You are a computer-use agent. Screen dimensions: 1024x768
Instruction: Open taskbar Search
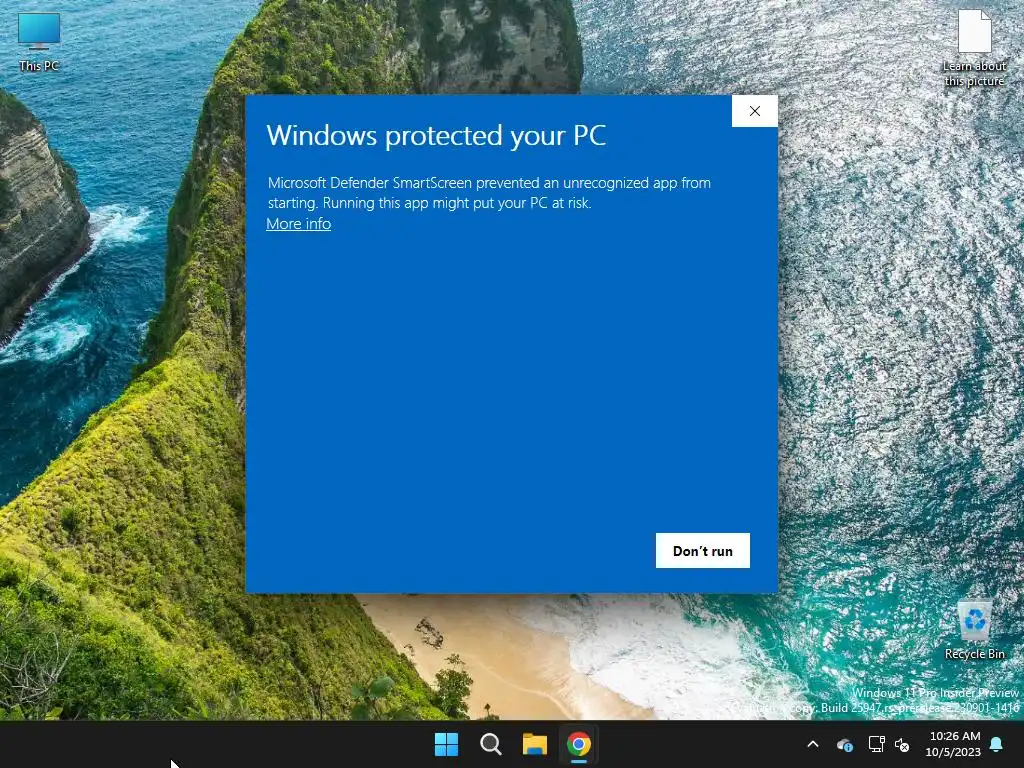[490, 744]
